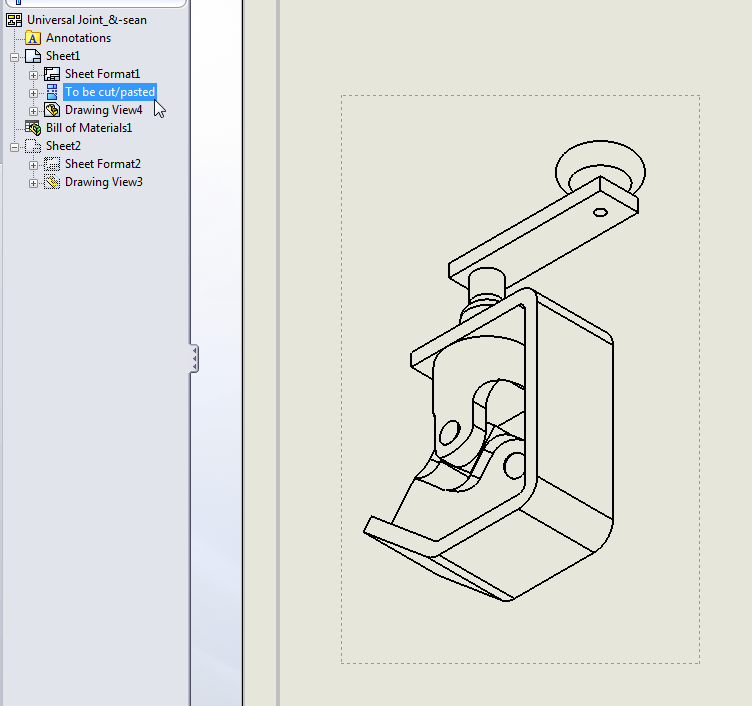Expand the Drawing View3 node
The width and height of the screenshot is (752, 706).
pyautogui.click(x=33, y=183)
